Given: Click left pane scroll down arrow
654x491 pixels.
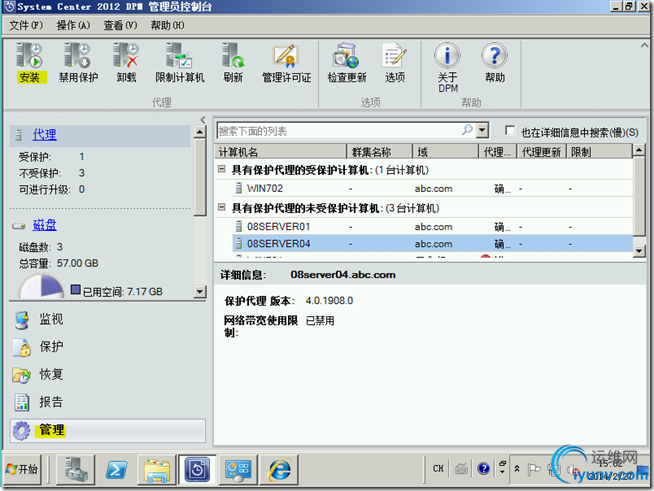Looking at the screenshot, I should click(x=200, y=292).
